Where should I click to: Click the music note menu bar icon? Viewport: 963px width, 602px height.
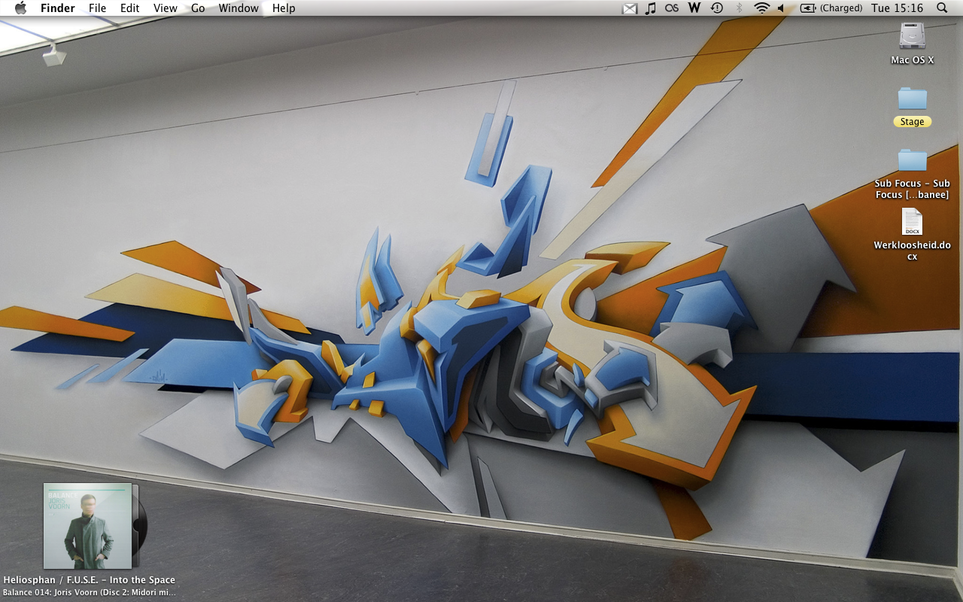point(651,8)
